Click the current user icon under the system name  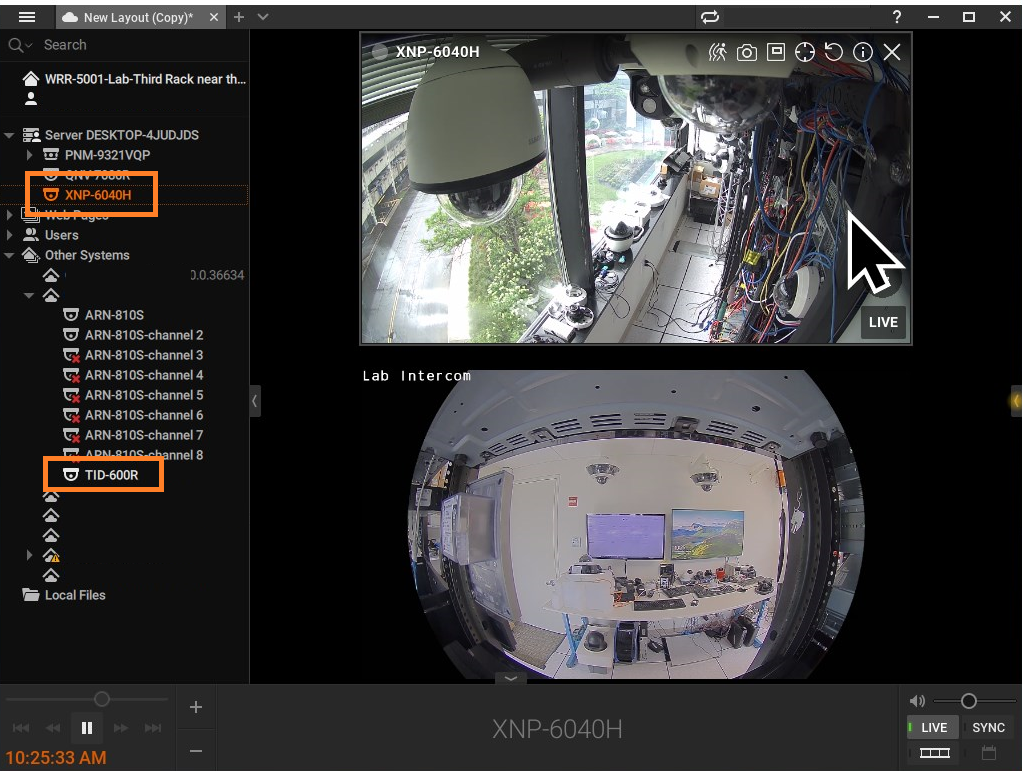tap(31, 98)
